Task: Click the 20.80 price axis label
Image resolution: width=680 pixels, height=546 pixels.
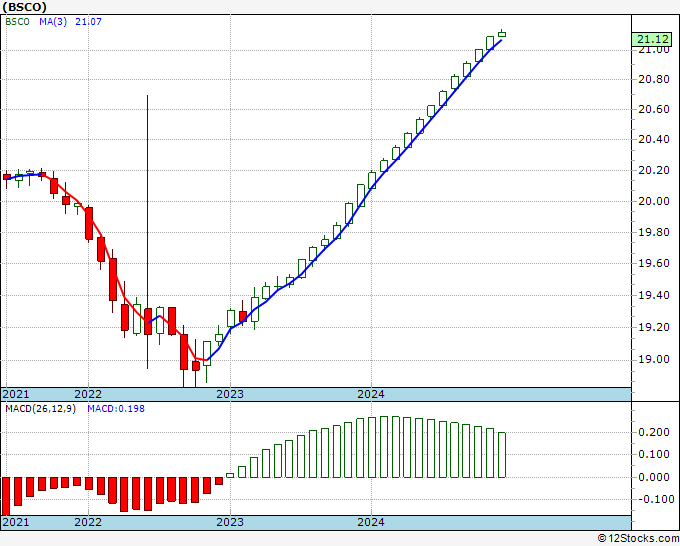Action: click(654, 79)
